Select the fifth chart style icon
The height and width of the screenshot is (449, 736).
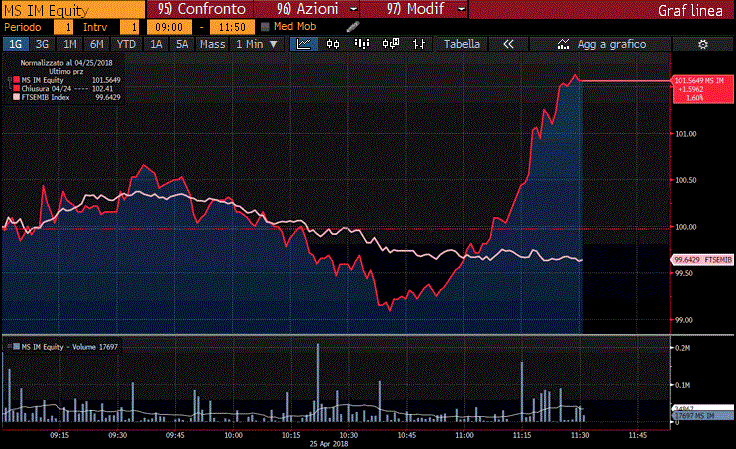419,44
